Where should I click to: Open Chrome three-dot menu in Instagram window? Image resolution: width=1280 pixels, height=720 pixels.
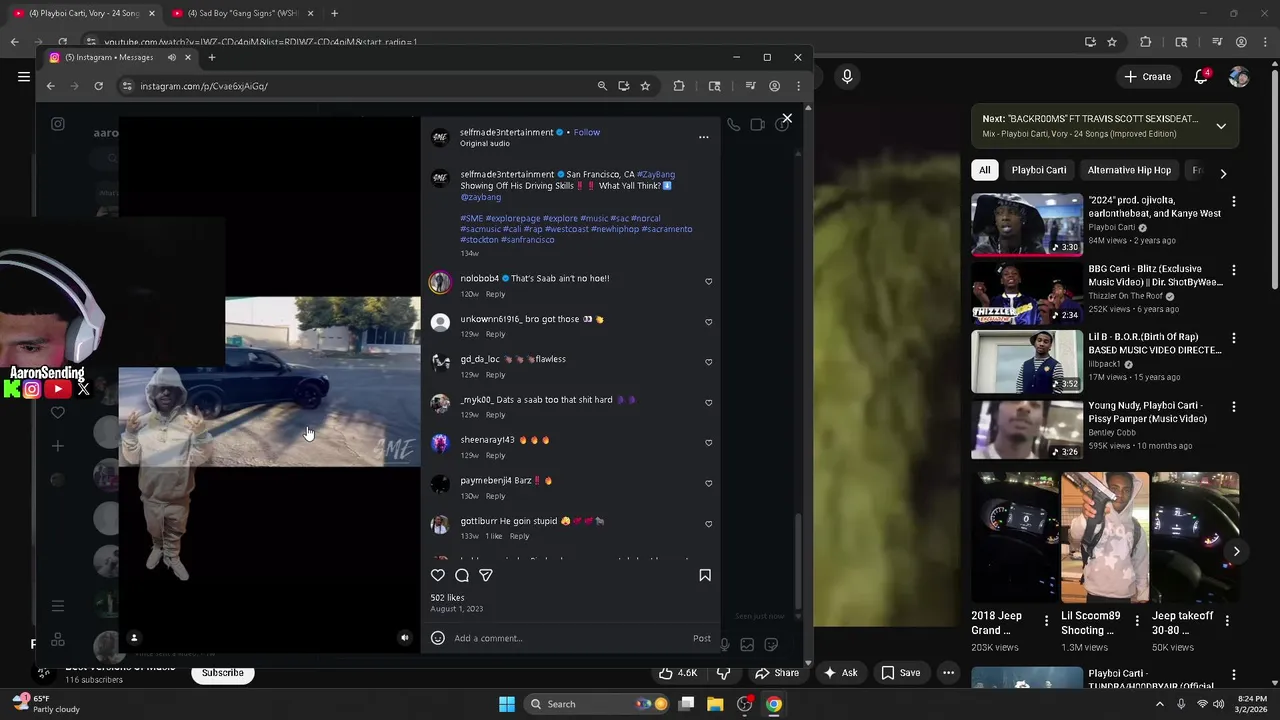click(x=797, y=86)
